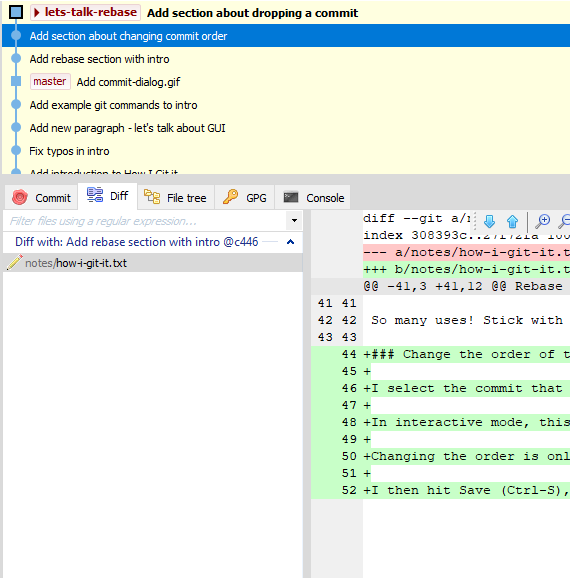Image resolution: width=570 pixels, height=578 pixels.
Task: Click the pencil icon beside how-i-git-it.txt
Action: [x=14, y=262]
